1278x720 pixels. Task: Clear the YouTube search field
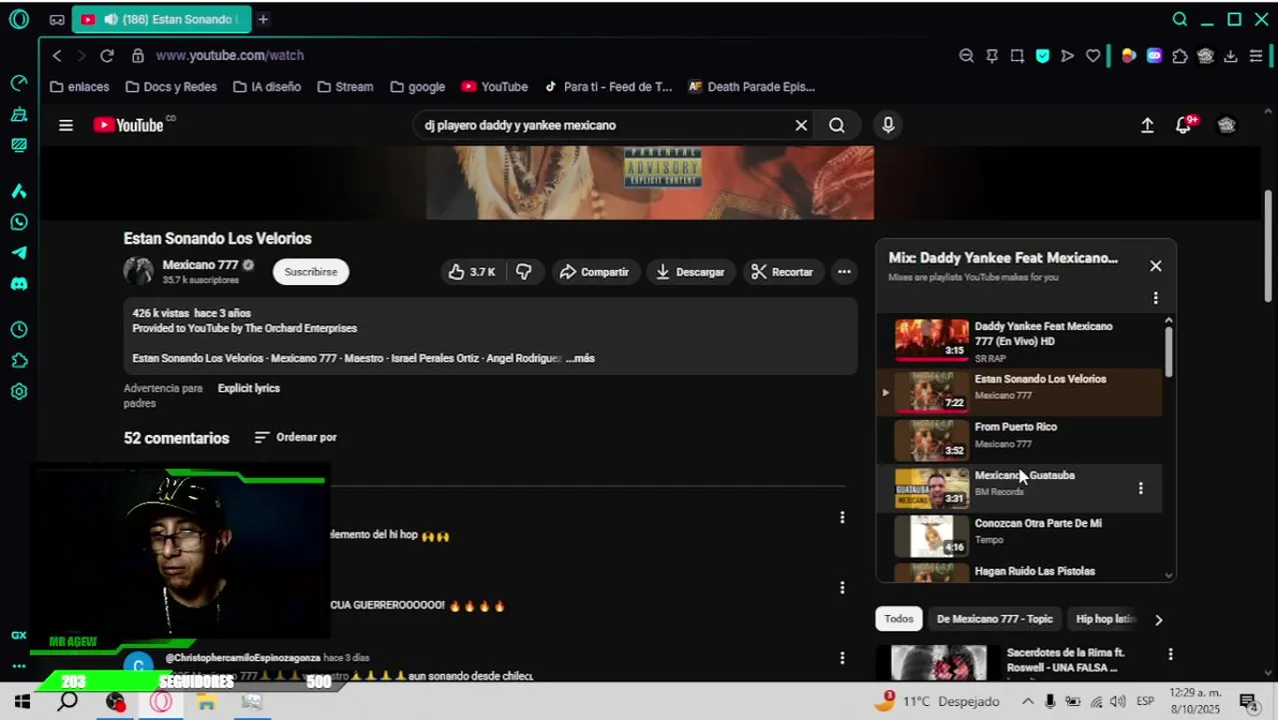coord(801,125)
